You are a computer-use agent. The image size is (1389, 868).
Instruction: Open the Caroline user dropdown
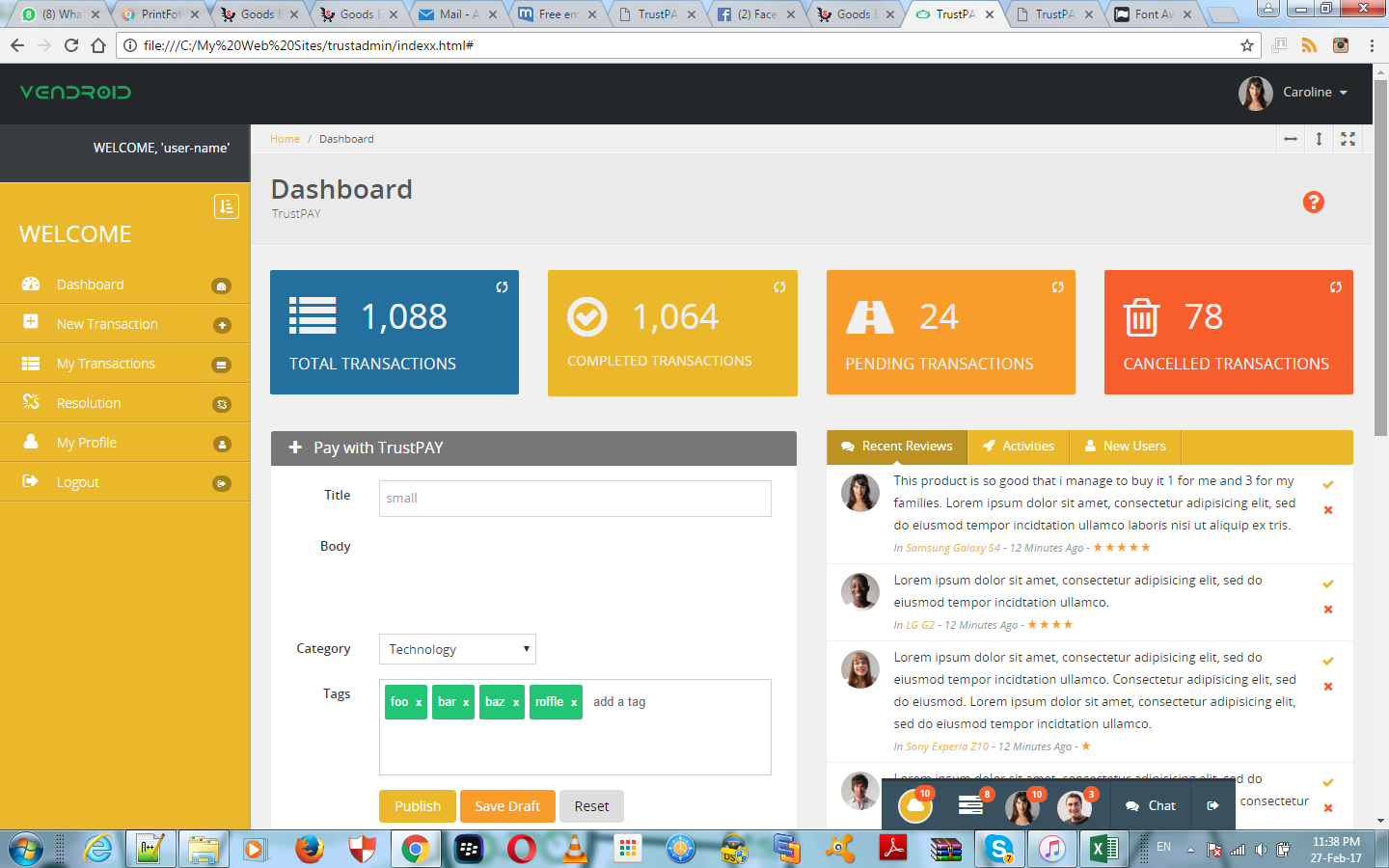1294,93
